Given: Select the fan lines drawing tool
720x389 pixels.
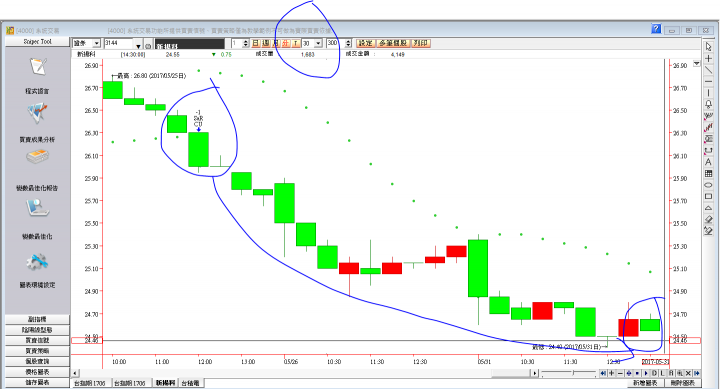Looking at the screenshot, I should tap(709, 116).
